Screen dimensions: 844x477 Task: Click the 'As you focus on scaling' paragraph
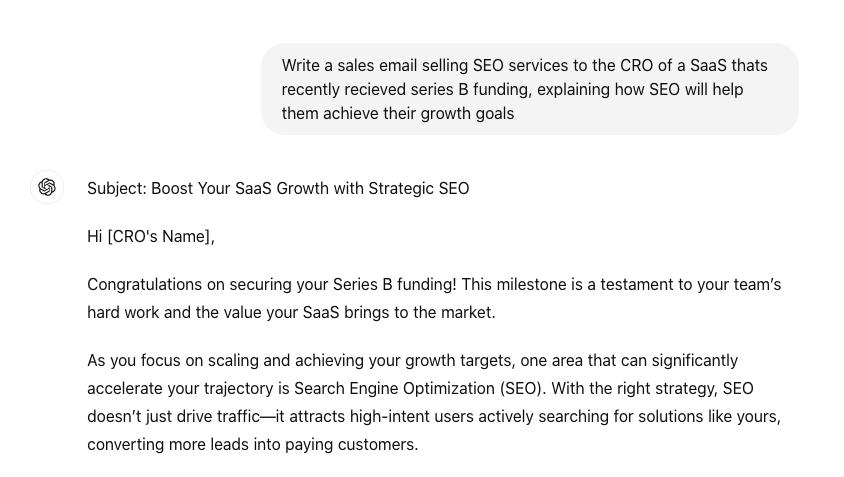[x=434, y=402]
